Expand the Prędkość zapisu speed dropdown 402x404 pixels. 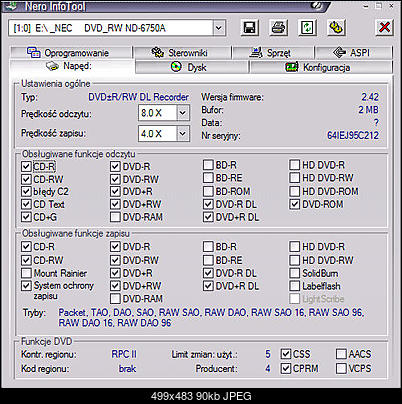click(183, 134)
